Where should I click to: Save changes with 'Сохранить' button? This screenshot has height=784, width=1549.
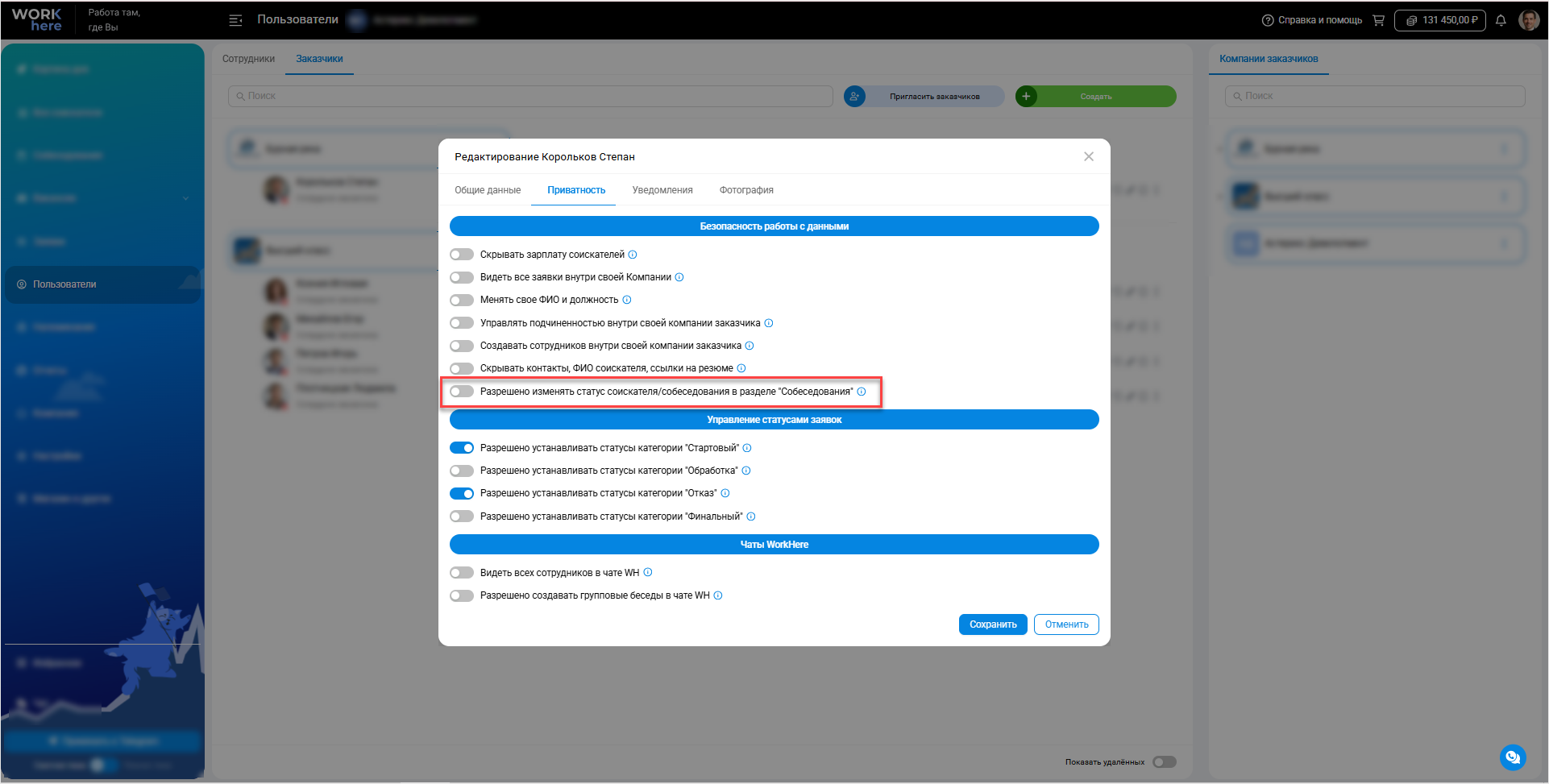click(993, 624)
